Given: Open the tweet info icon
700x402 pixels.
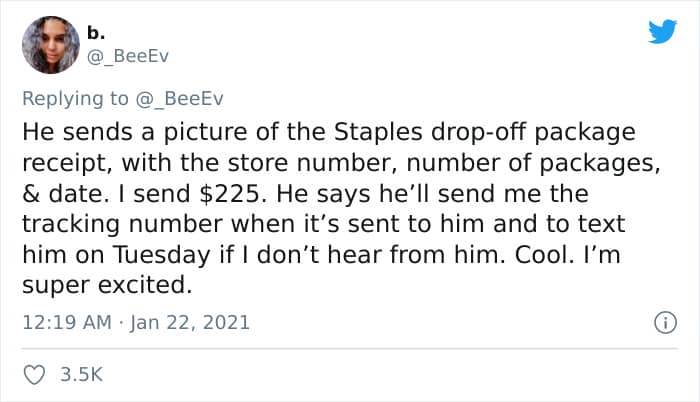Looking at the screenshot, I should click(x=661, y=322).
